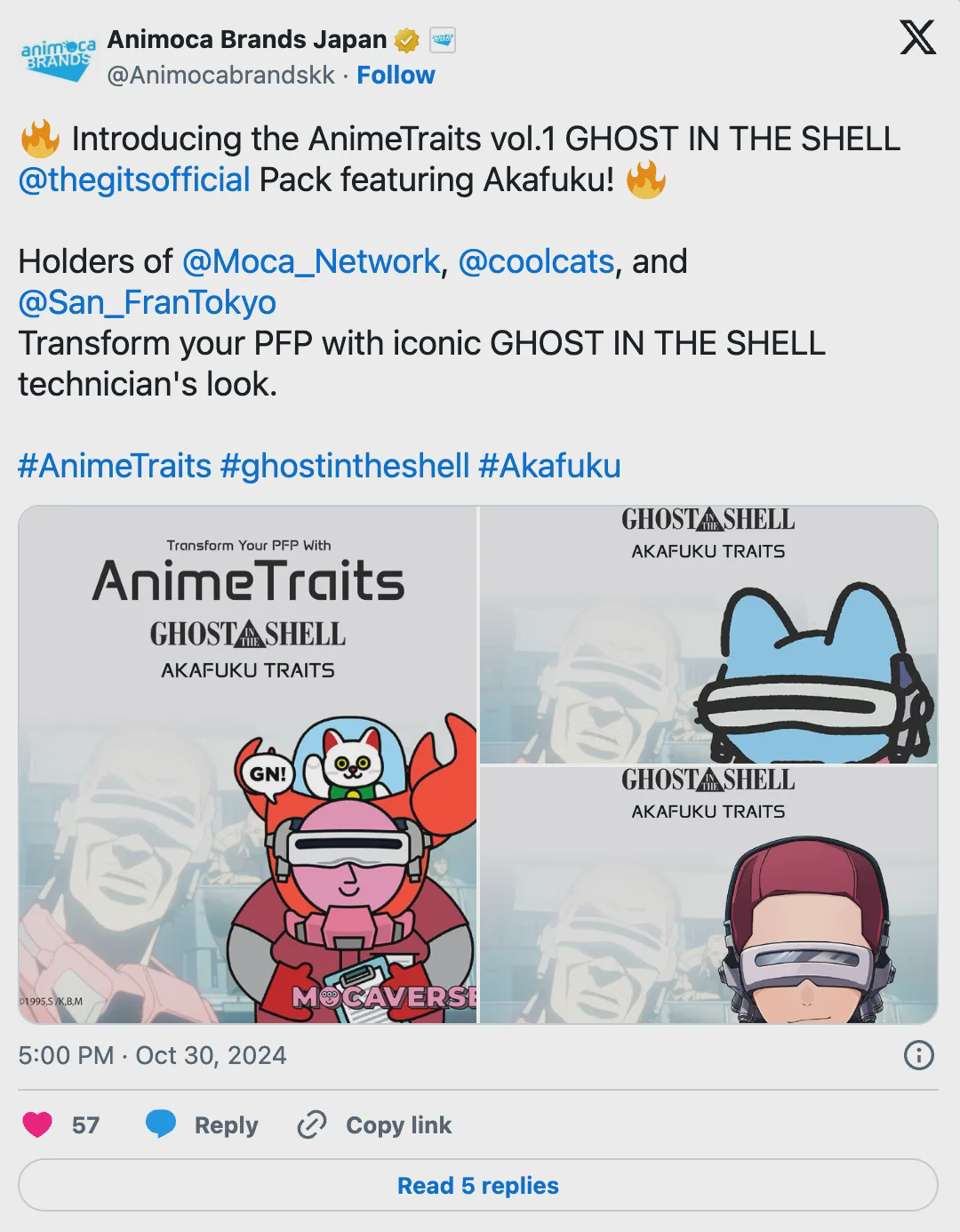Screen dimensions: 960x1232
Task: Click the gold verified badge
Action: (x=407, y=40)
